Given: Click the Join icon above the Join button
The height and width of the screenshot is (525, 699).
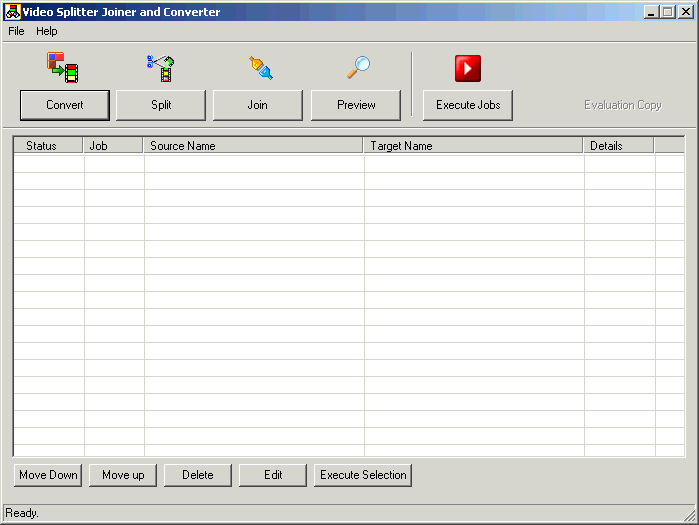Looking at the screenshot, I should (260, 67).
